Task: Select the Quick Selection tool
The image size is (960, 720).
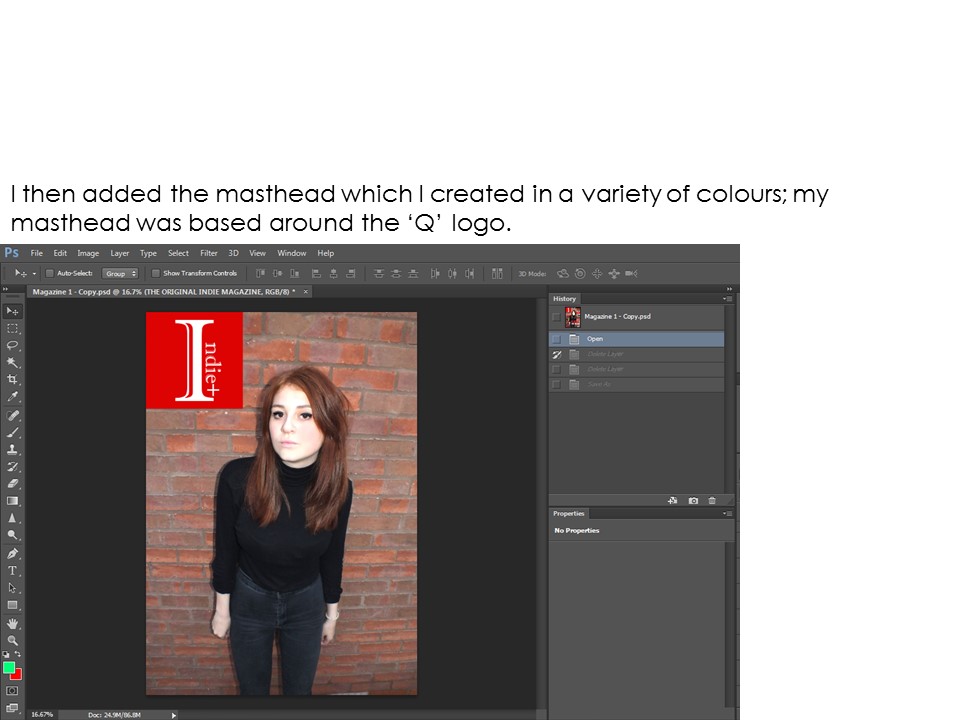Action: 12,362
